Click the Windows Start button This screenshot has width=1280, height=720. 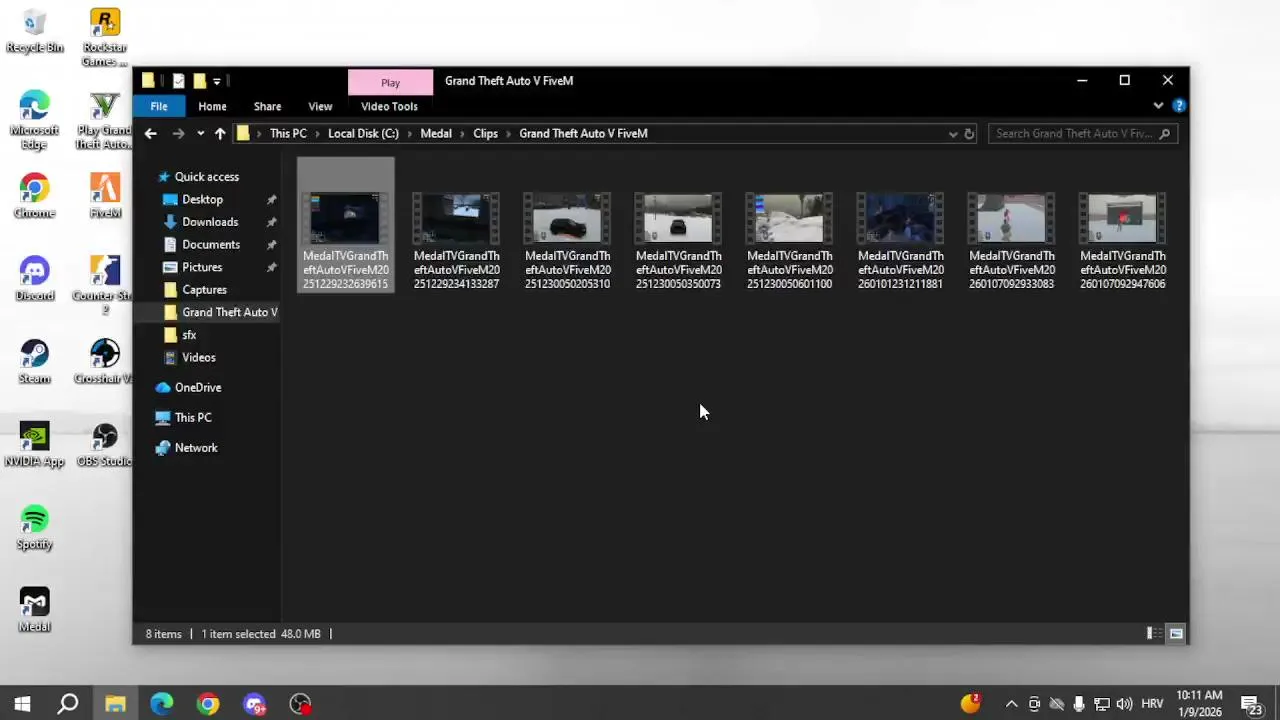coord(22,704)
